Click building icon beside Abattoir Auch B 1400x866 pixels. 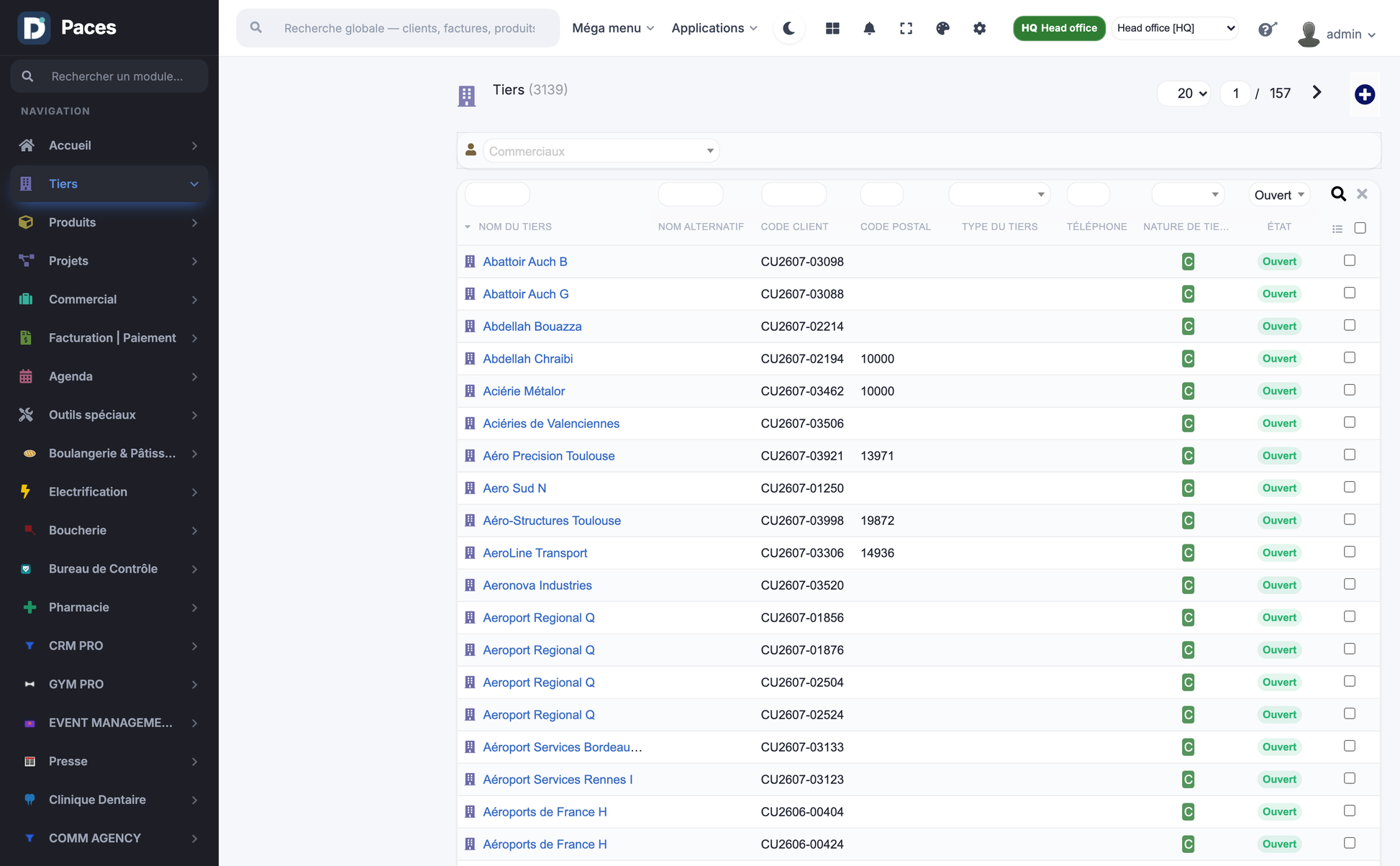click(470, 261)
